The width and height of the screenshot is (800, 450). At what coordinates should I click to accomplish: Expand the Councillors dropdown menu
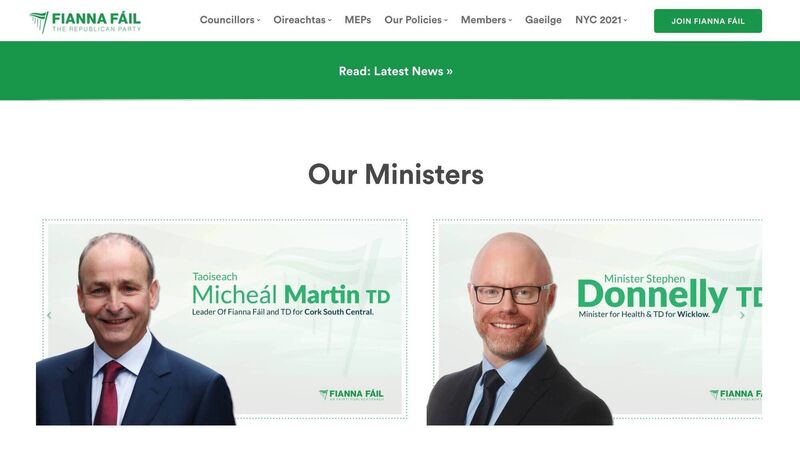click(230, 20)
